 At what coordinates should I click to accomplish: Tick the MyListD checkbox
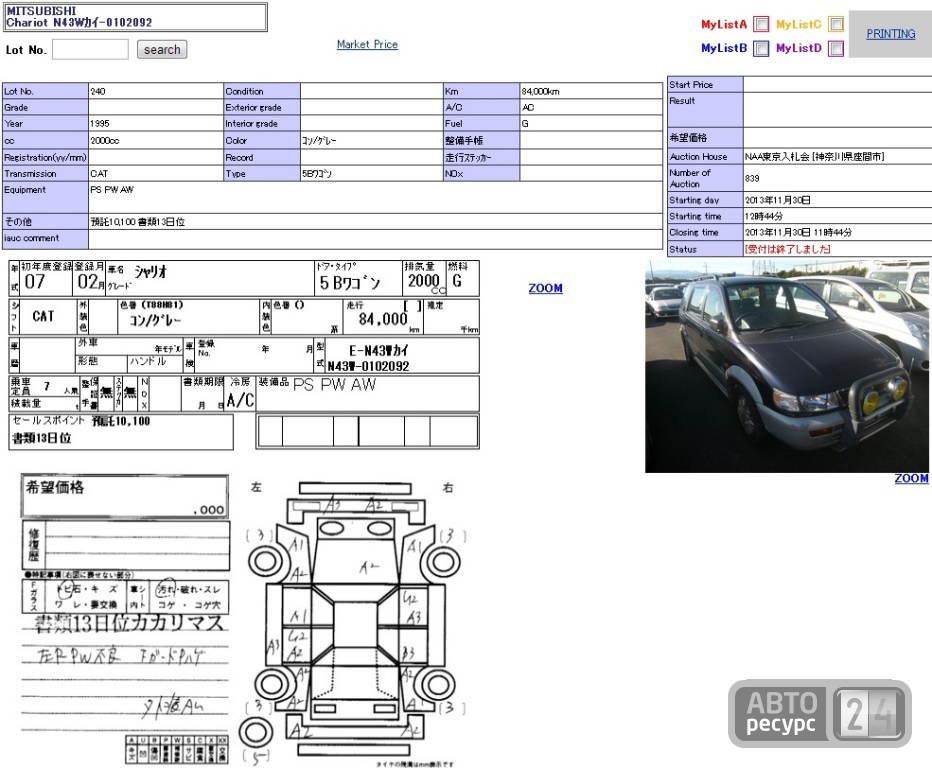point(836,48)
